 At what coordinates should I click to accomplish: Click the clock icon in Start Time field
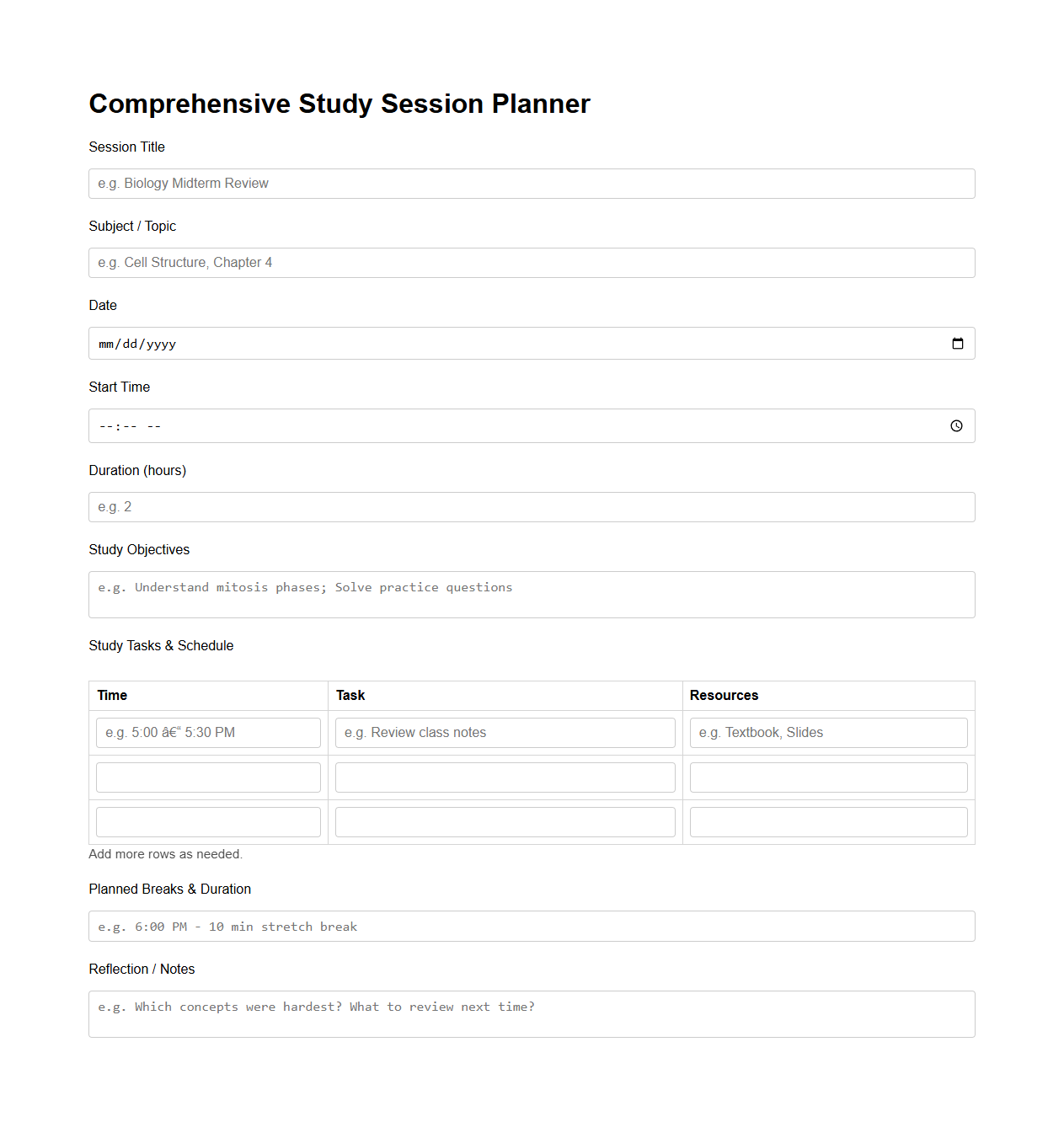(956, 425)
